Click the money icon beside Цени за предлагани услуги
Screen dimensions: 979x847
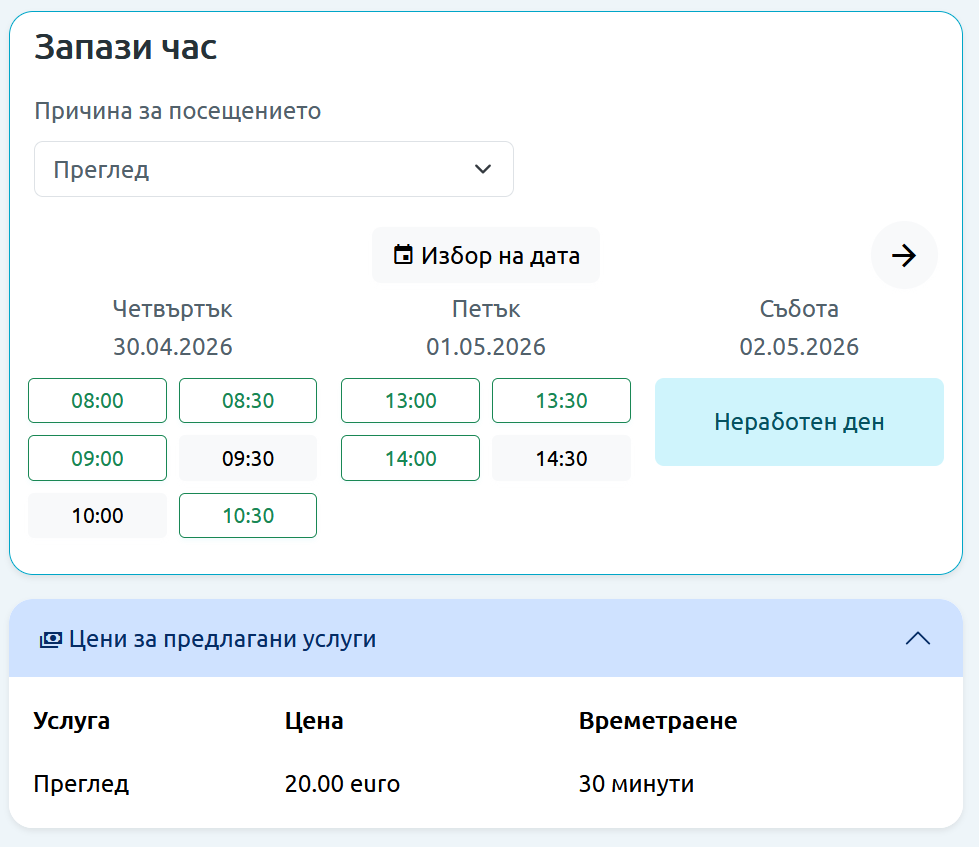tap(51, 640)
